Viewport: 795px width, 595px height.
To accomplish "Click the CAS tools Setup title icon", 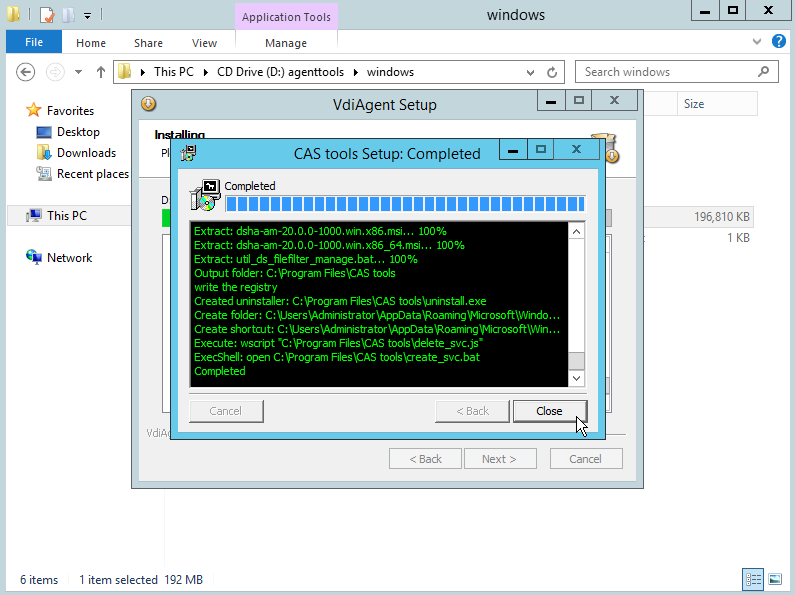I will (189, 153).
